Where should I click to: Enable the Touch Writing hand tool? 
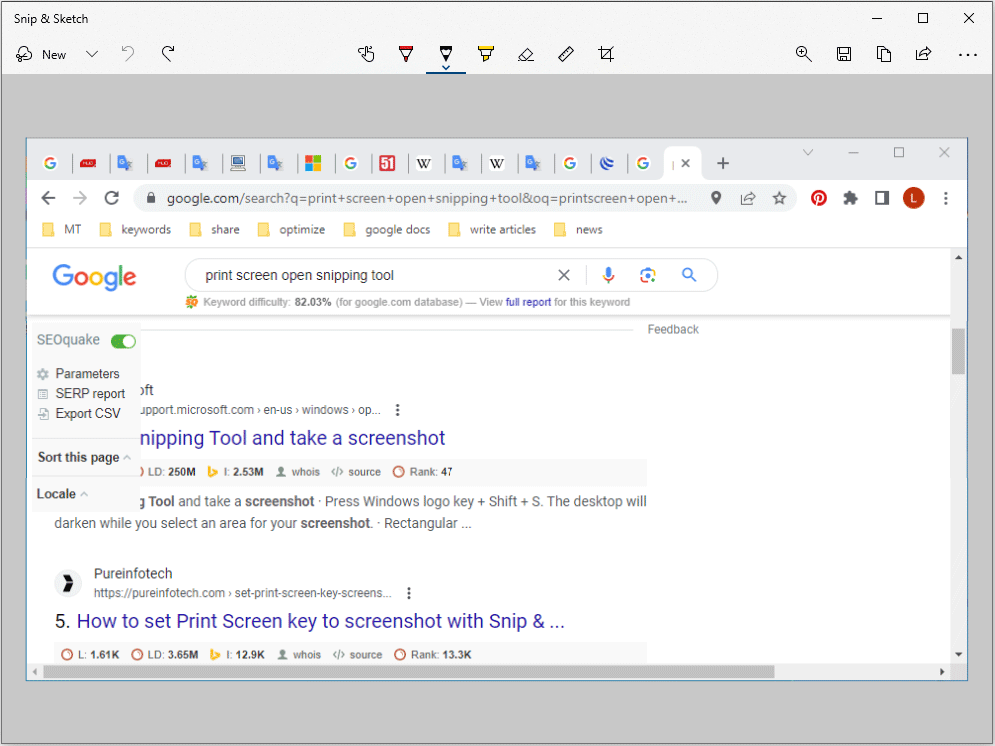click(x=366, y=54)
